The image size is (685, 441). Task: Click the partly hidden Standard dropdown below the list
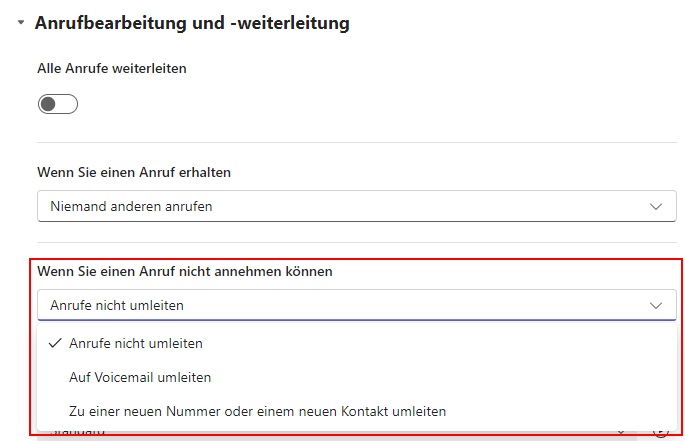point(336,435)
